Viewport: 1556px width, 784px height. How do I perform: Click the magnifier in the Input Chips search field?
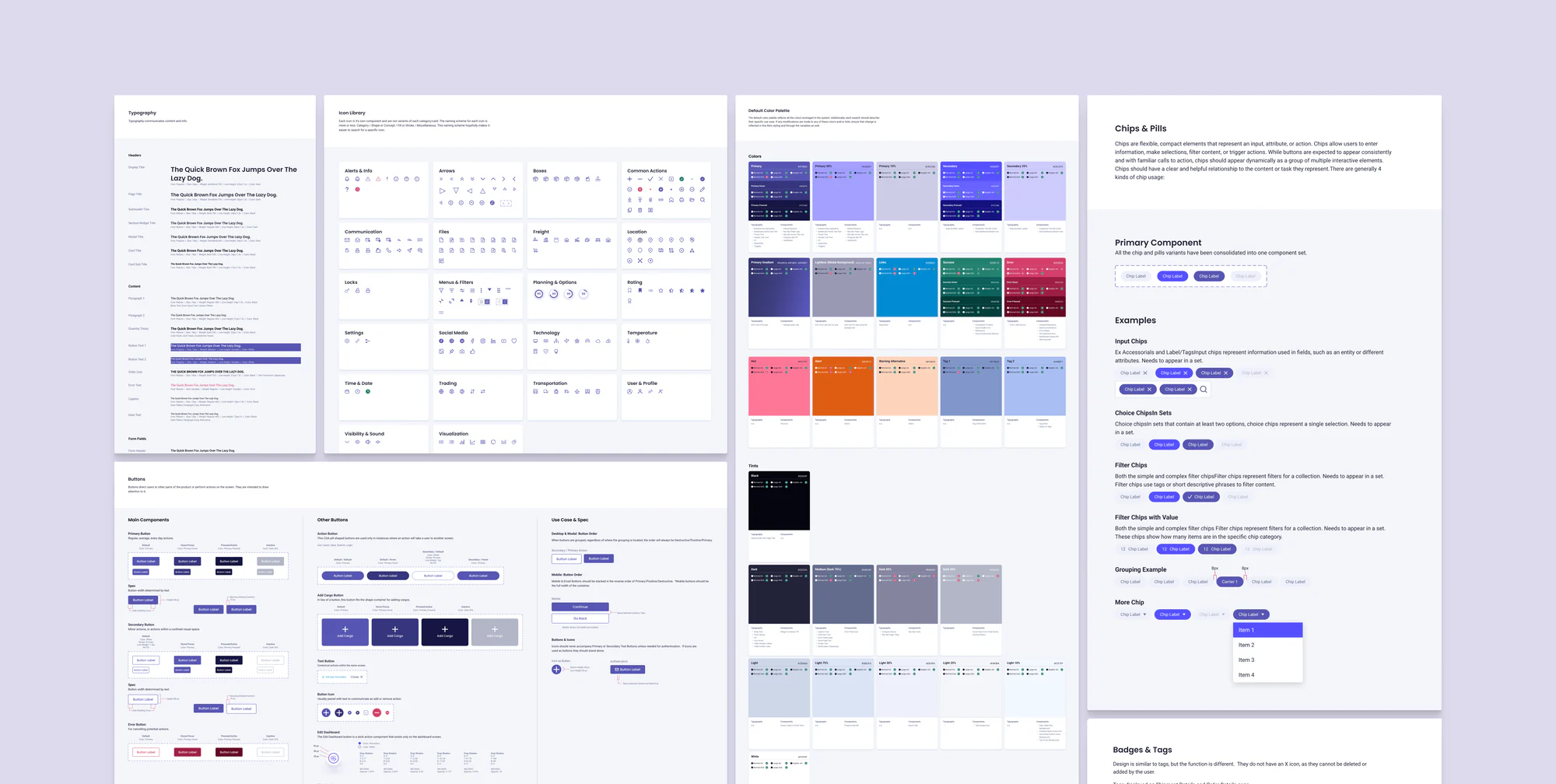tap(1204, 390)
